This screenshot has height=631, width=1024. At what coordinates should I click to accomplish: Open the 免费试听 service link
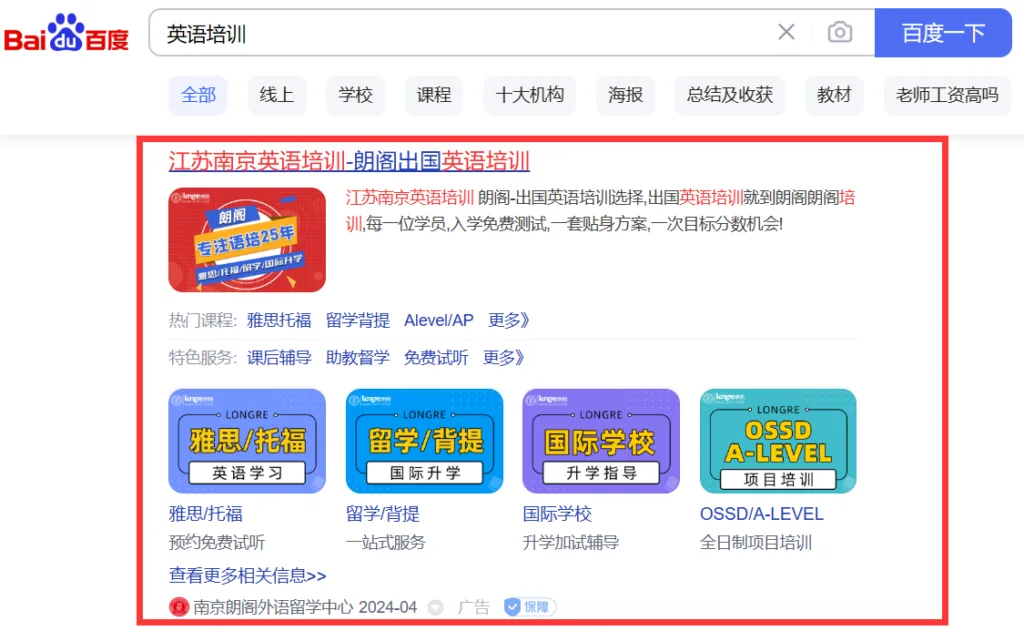[x=436, y=357]
